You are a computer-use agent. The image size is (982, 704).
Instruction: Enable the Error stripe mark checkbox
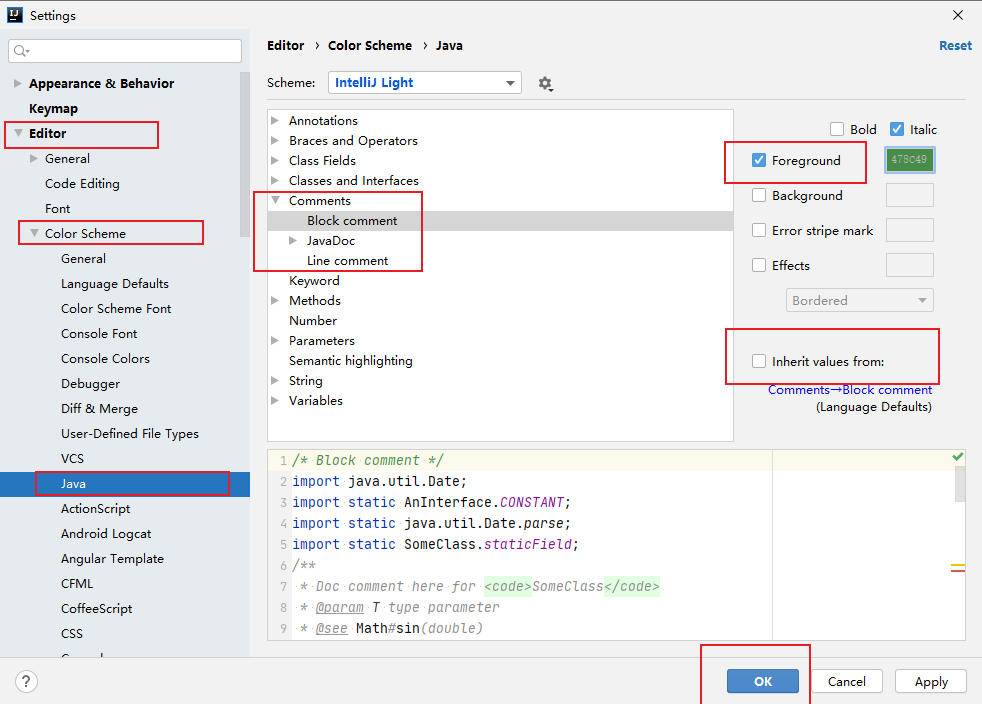tap(759, 230)
